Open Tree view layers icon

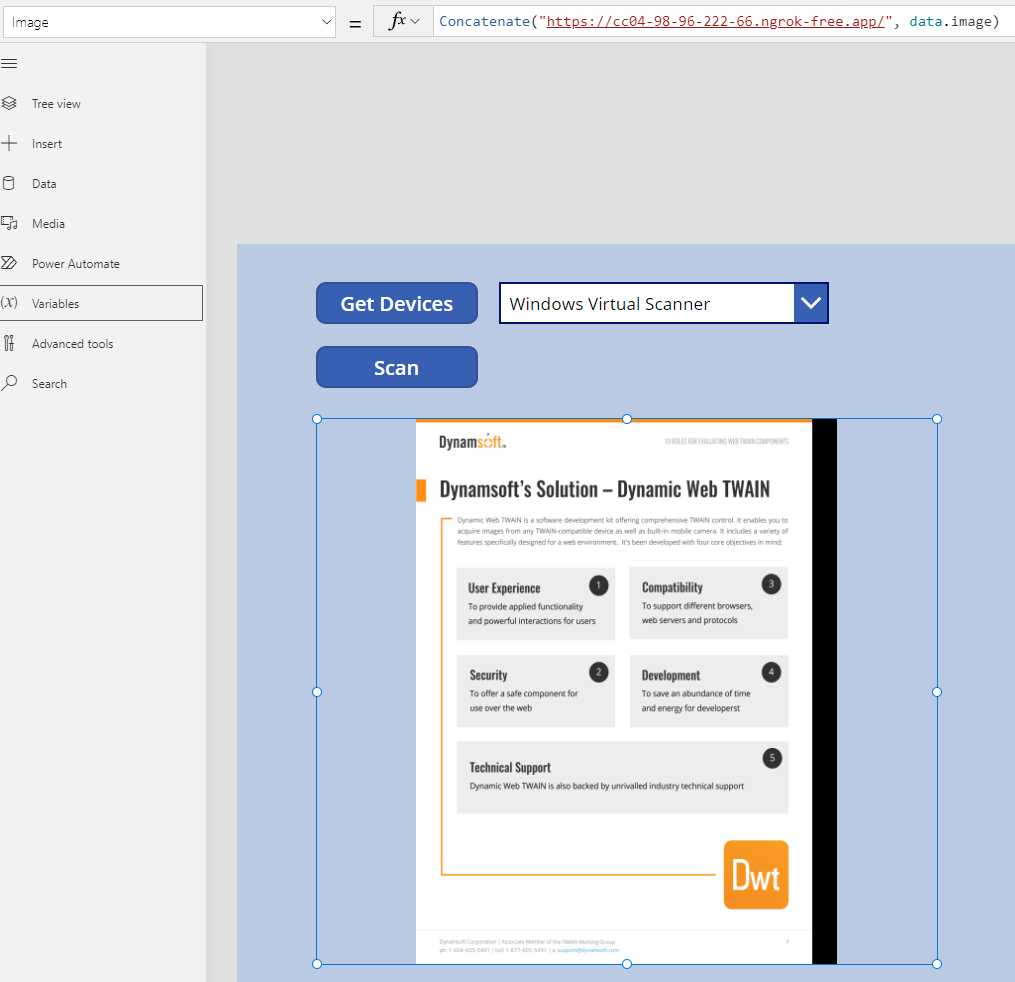[x=9, y=103]
